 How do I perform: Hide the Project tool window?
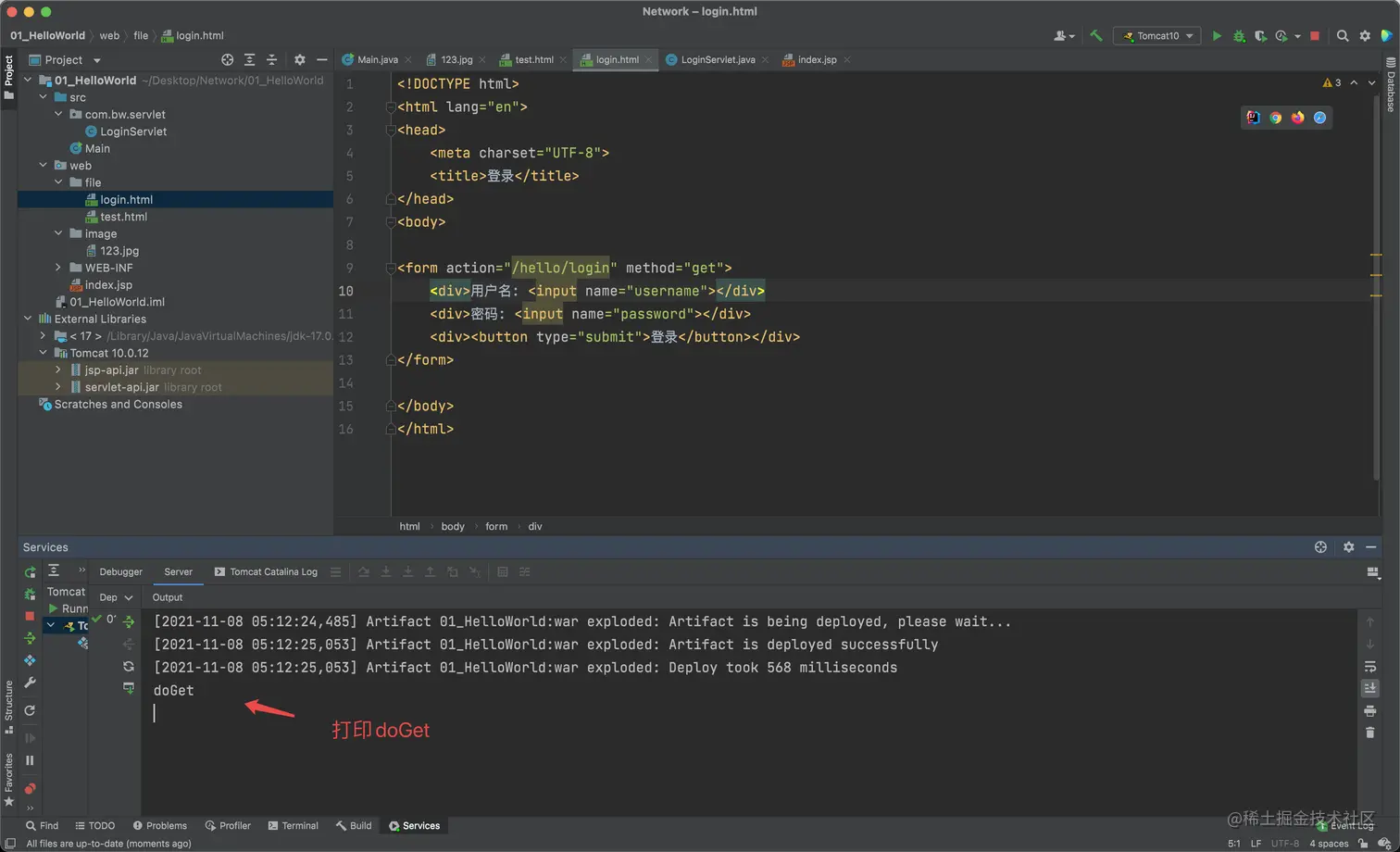[321, 59]
